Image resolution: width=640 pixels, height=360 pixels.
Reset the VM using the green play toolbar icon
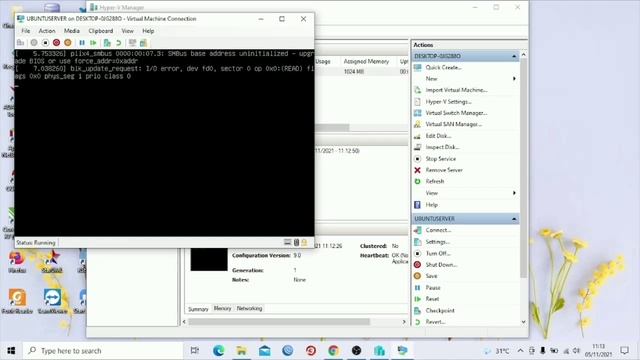pos(93,43)
